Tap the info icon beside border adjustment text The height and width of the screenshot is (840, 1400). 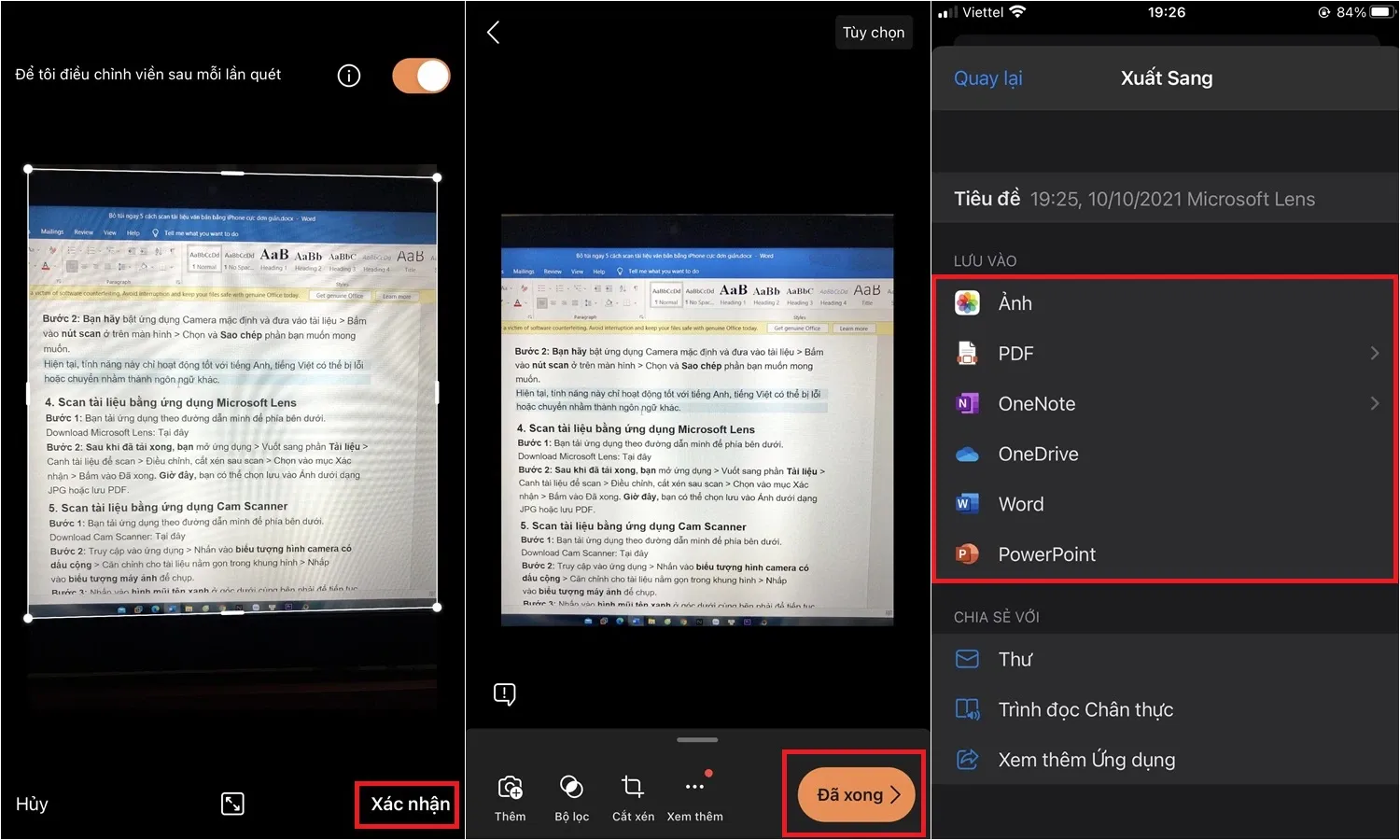point(349,76)
